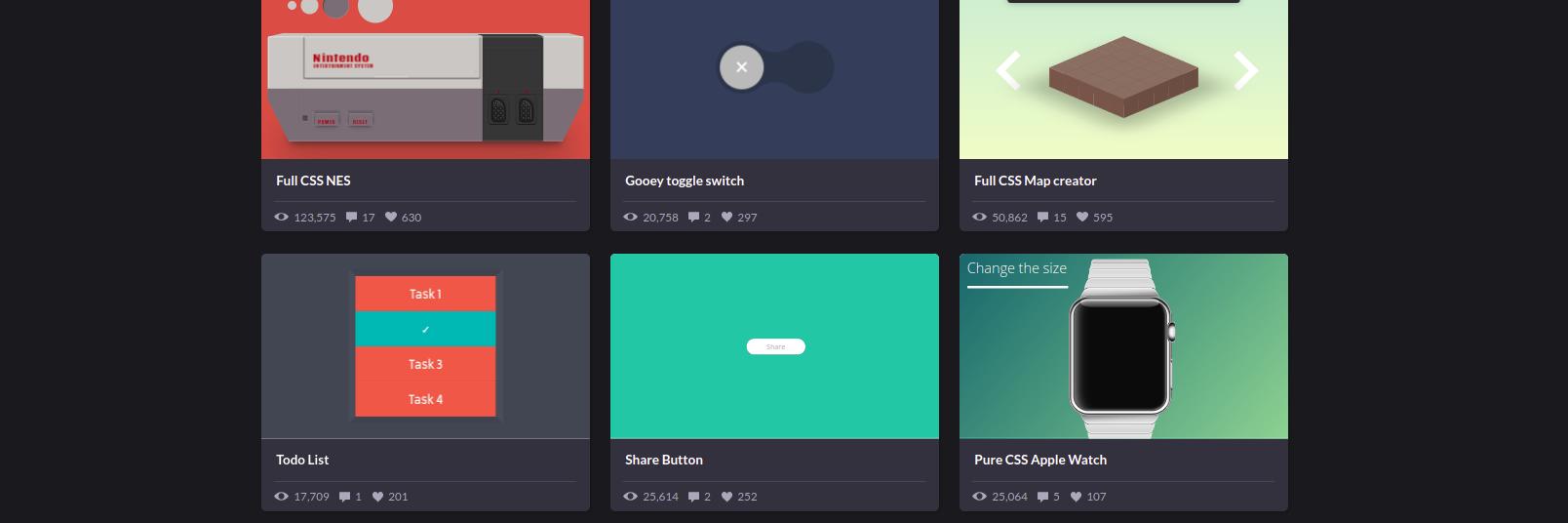The image size is (1568, 523).
Task: Click the 50,862 views count
Action: [1009, 218]
